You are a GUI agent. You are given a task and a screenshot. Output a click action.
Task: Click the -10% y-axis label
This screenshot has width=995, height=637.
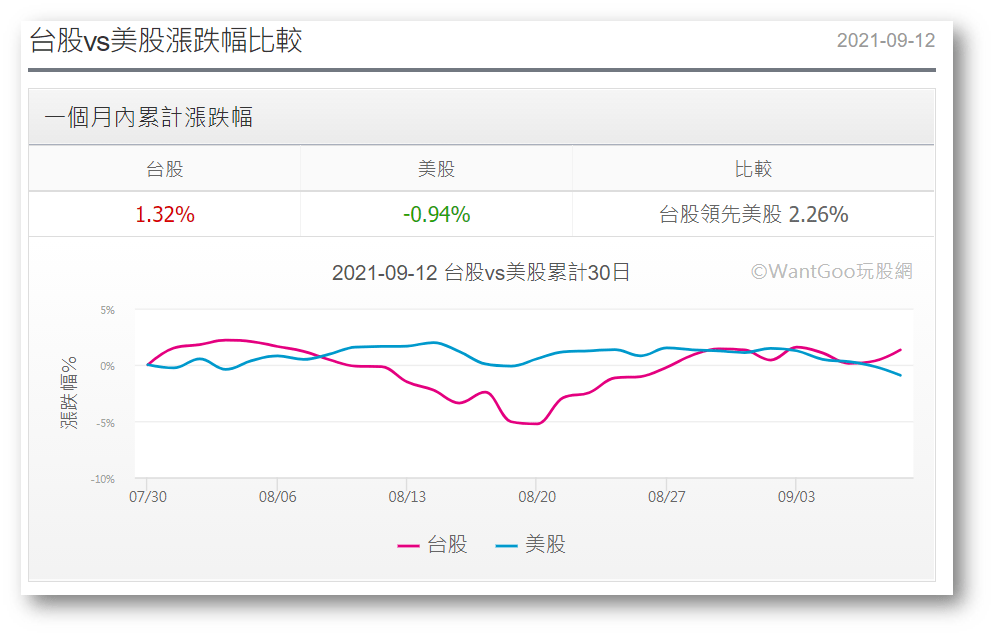coord(103,479)
